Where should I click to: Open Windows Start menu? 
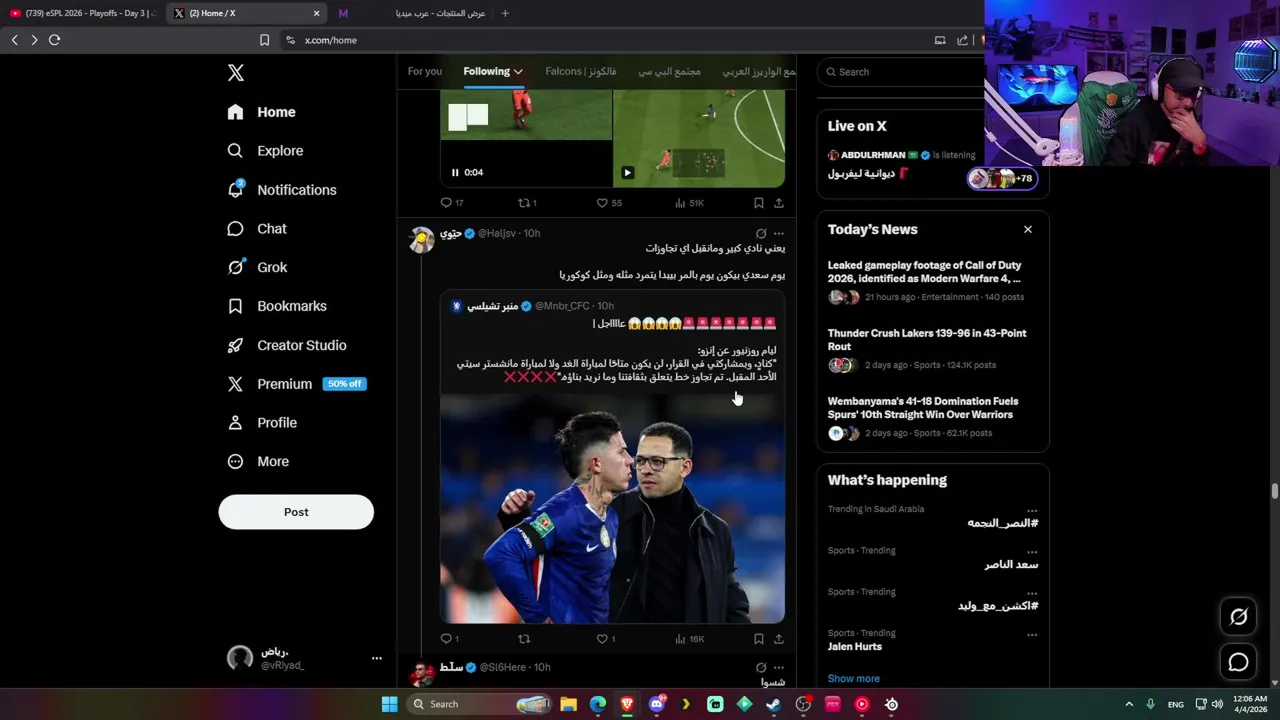click(389, 704)
